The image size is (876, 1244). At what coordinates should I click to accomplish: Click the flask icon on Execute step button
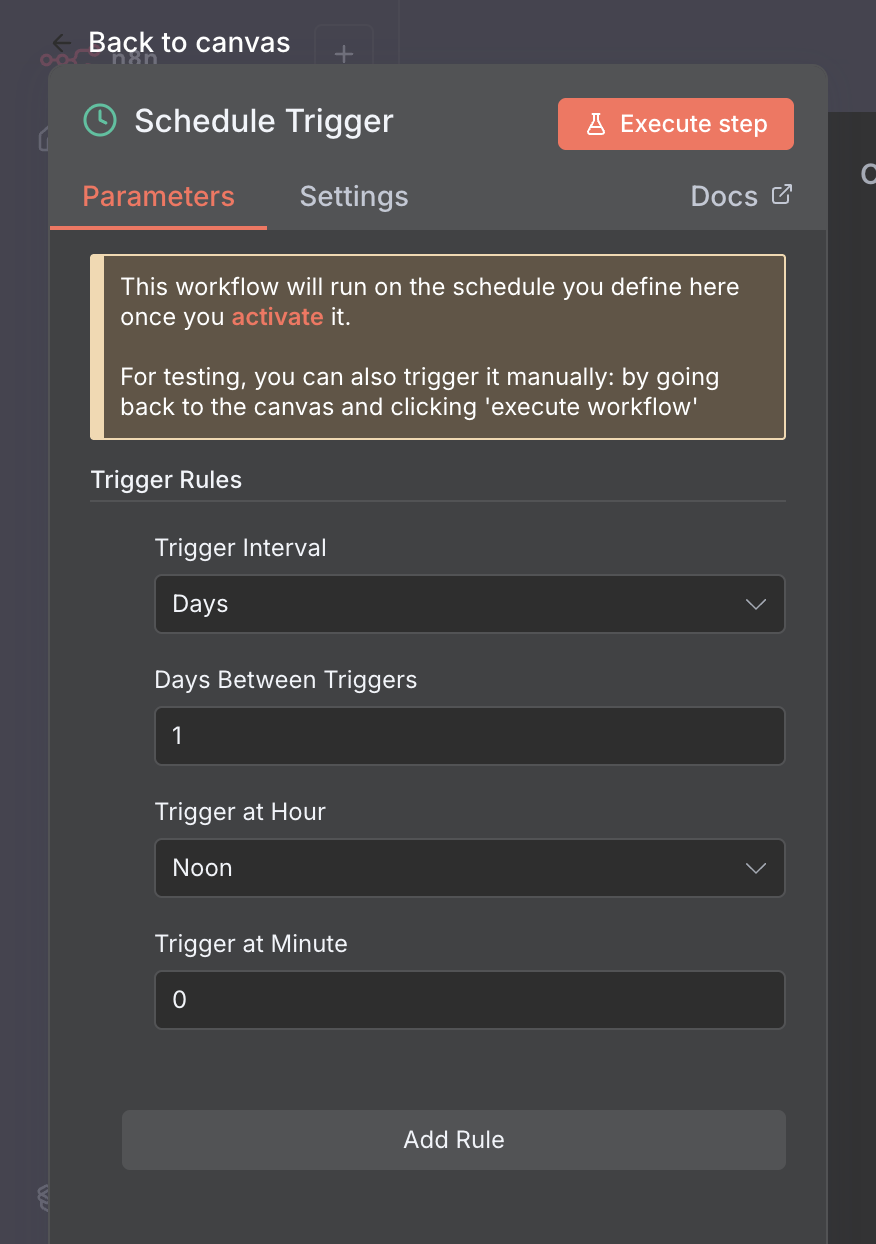tap(597, 123)
